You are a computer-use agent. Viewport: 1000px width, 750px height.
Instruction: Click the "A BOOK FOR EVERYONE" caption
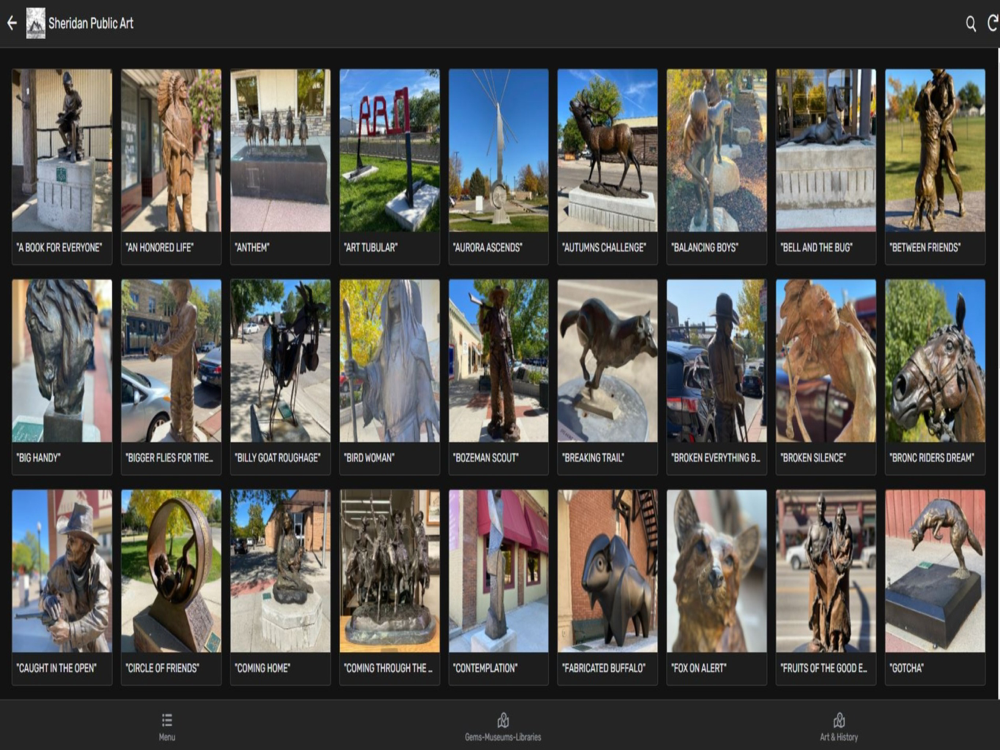coord(59,247)
